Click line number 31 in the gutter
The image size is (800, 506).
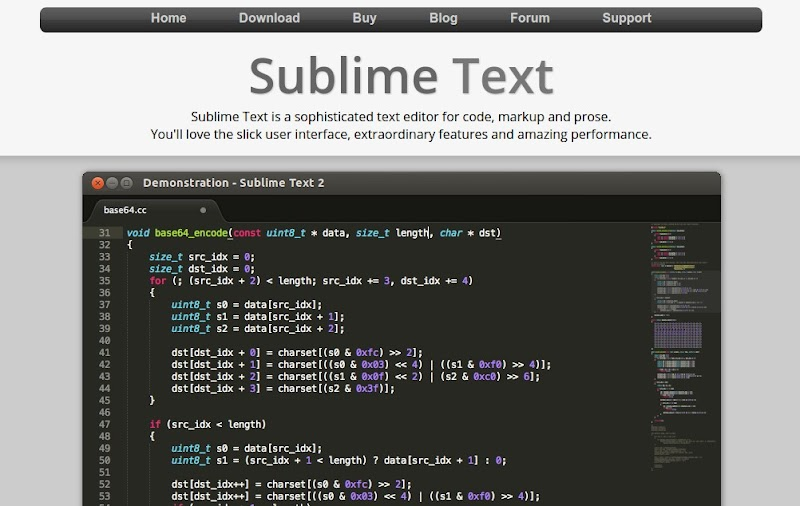coord(104,233)
